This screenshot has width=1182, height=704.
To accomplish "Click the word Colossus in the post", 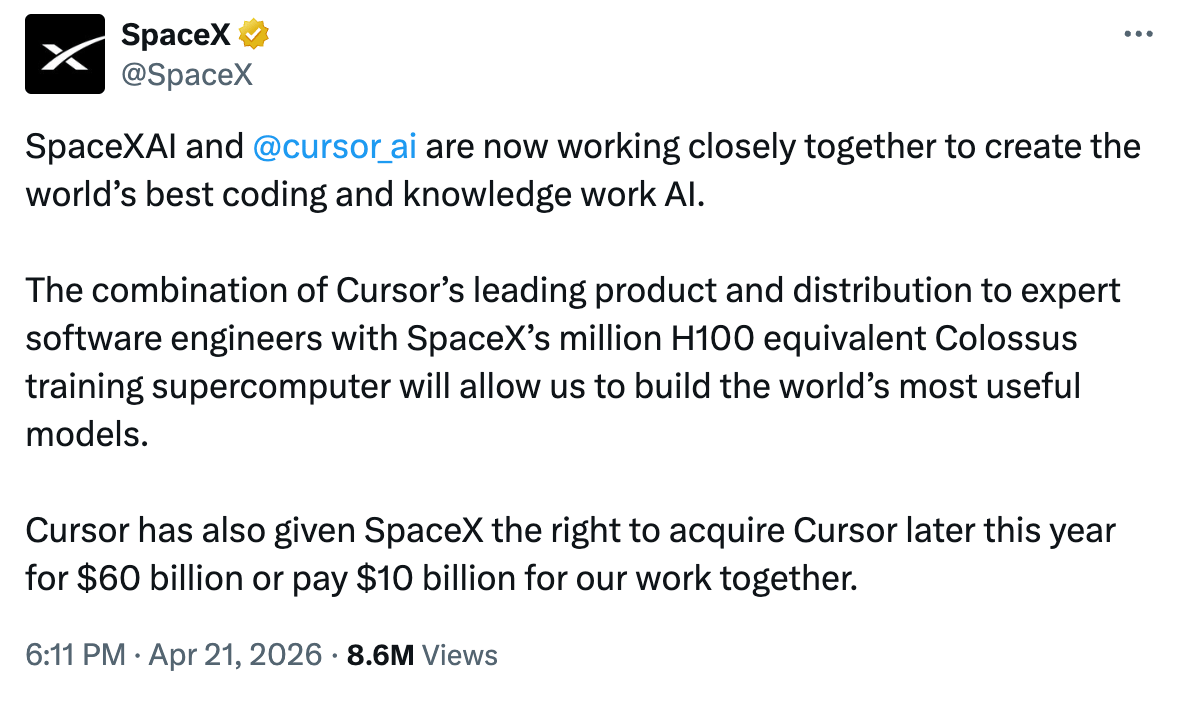I will point(1006,338).
